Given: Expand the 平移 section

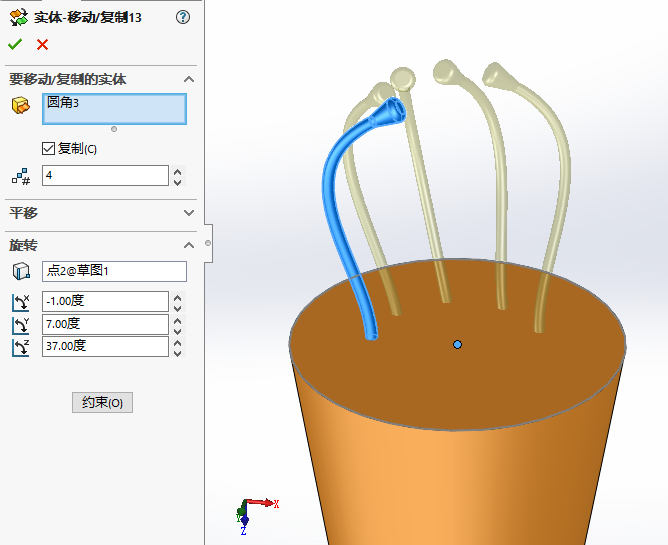Looking at the screenshot, I should click(189, 213).
